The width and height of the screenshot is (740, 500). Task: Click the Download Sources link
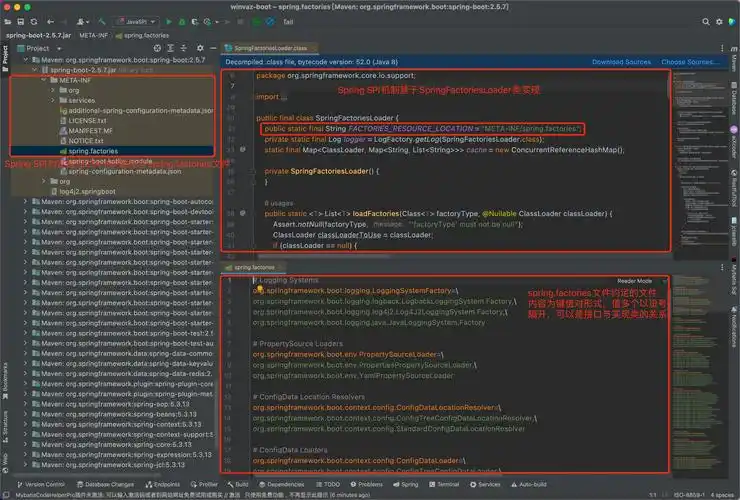point(622,61)
